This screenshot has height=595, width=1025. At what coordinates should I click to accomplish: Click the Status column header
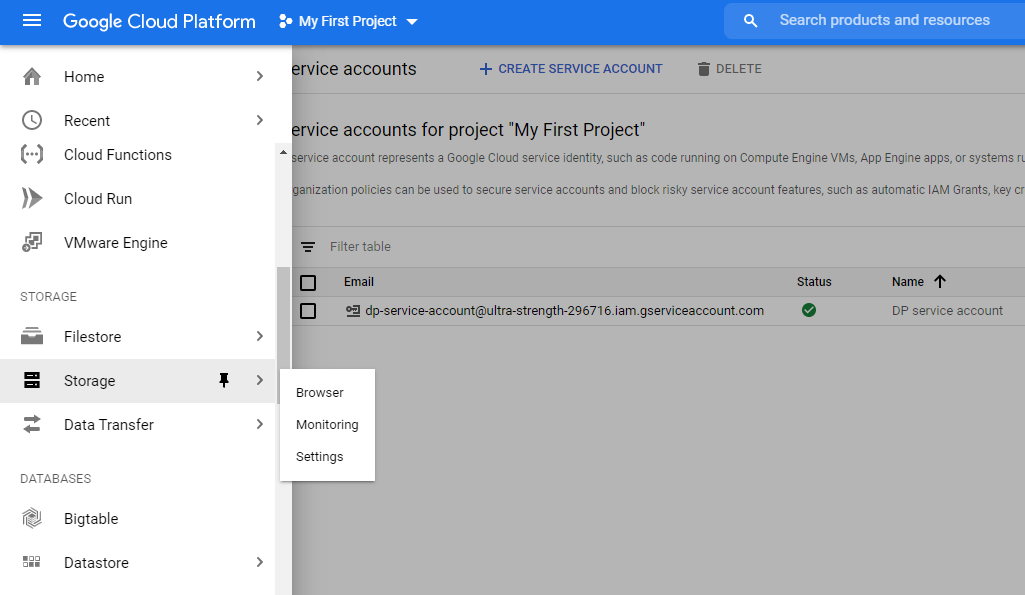click(814, 282)
